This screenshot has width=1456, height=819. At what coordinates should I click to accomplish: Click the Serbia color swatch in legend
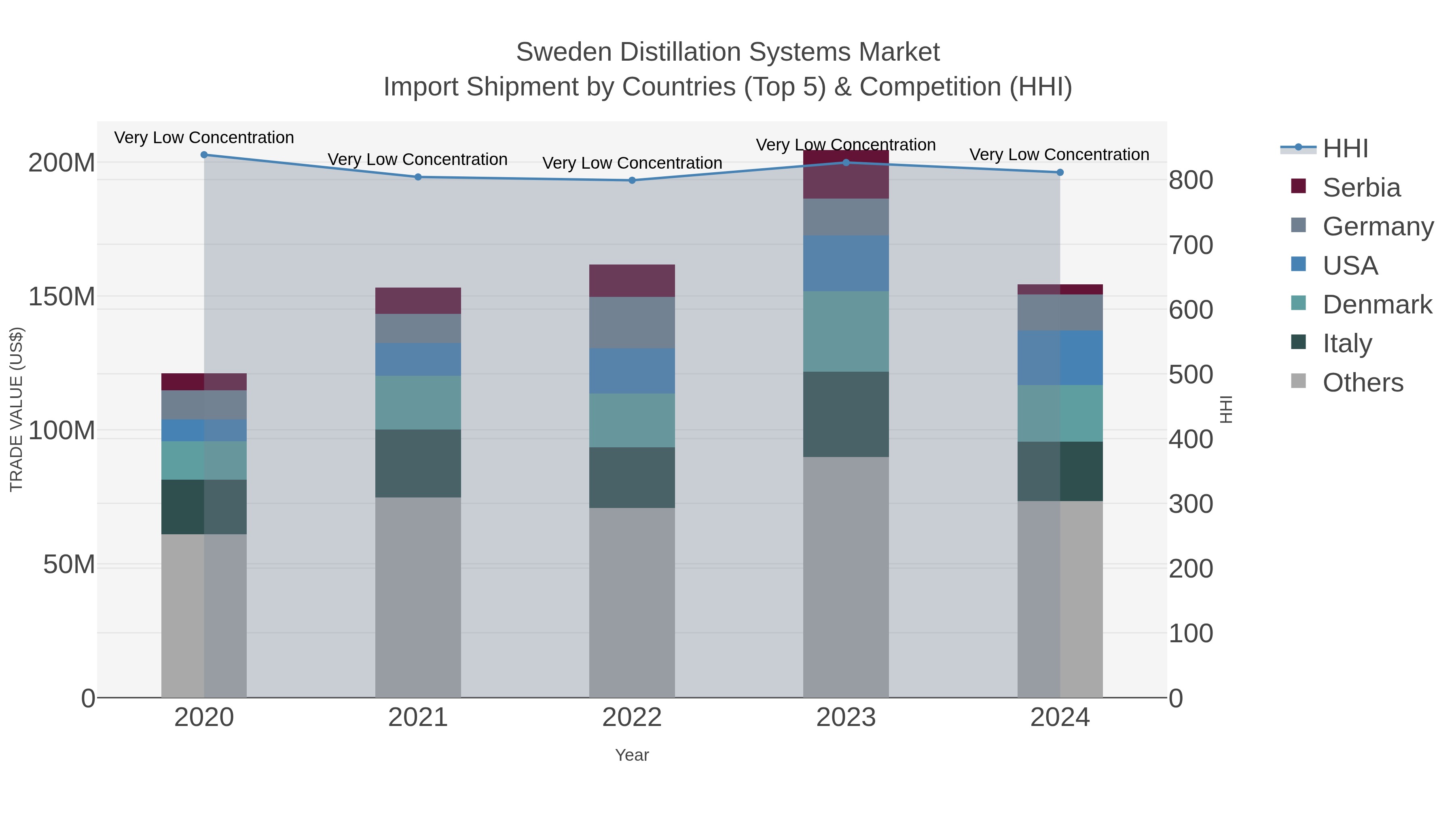[1298, 186]
